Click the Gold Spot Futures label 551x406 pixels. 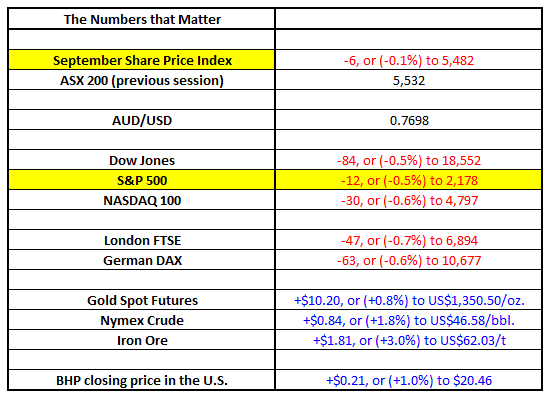tap(142, 300)
